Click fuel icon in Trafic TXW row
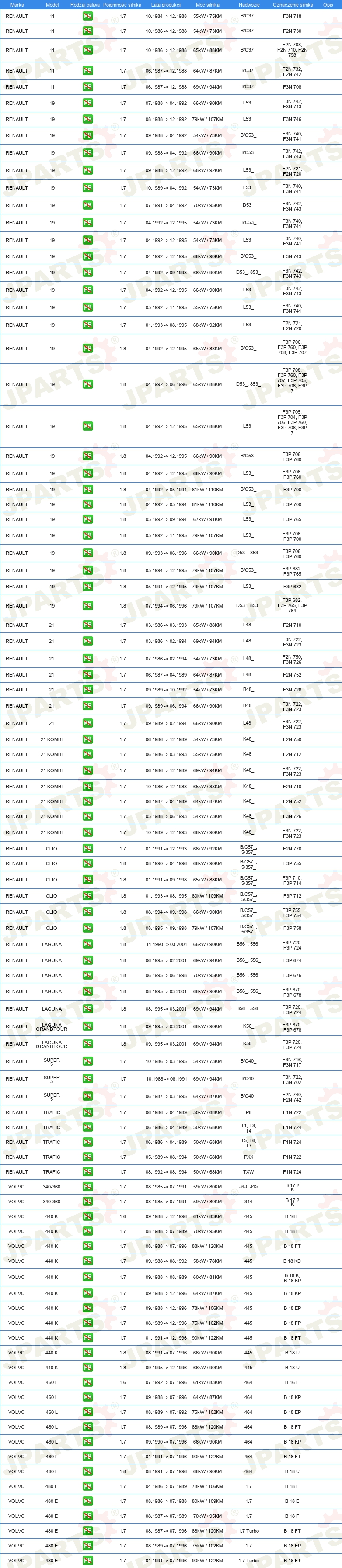The width and height of the screenshot is (342, 1568). coord(88,1172)
